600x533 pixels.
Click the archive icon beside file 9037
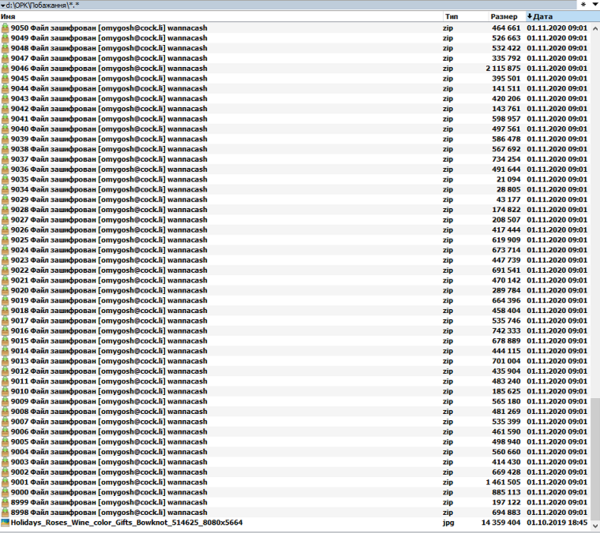pyautogui.click(x=5, y=159)
